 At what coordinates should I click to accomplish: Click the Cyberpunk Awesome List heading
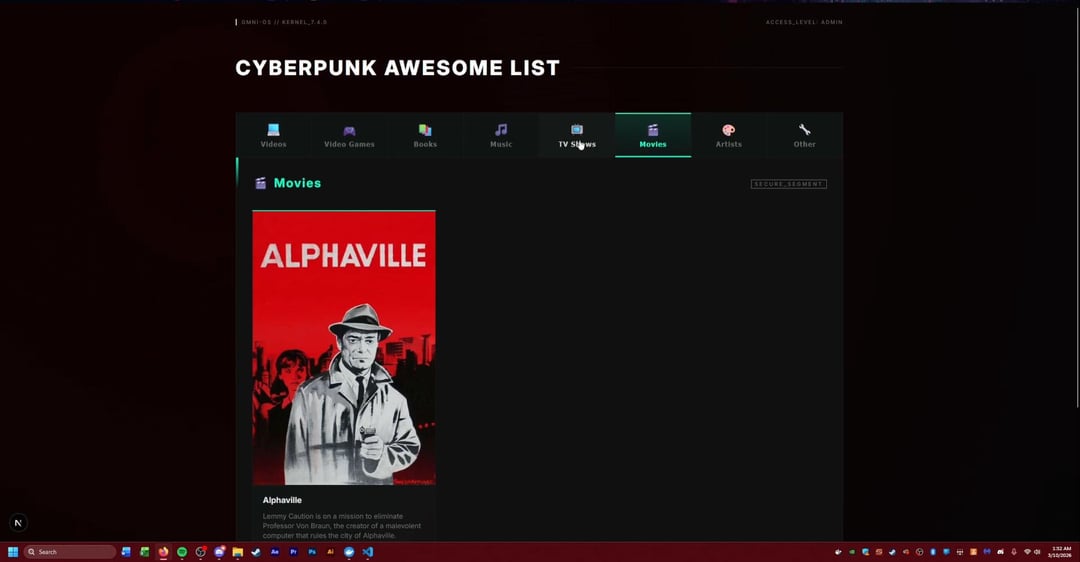397,68
